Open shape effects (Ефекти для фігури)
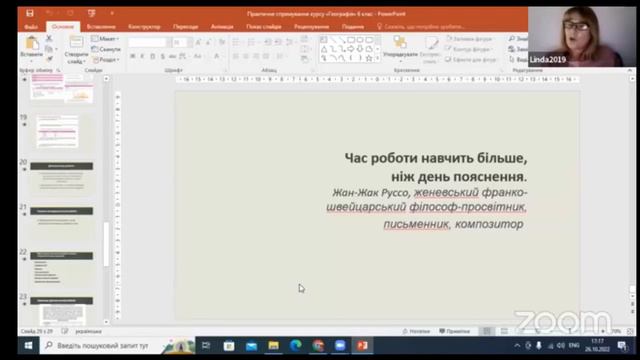The image size is (640, 360). pos(471,60)
